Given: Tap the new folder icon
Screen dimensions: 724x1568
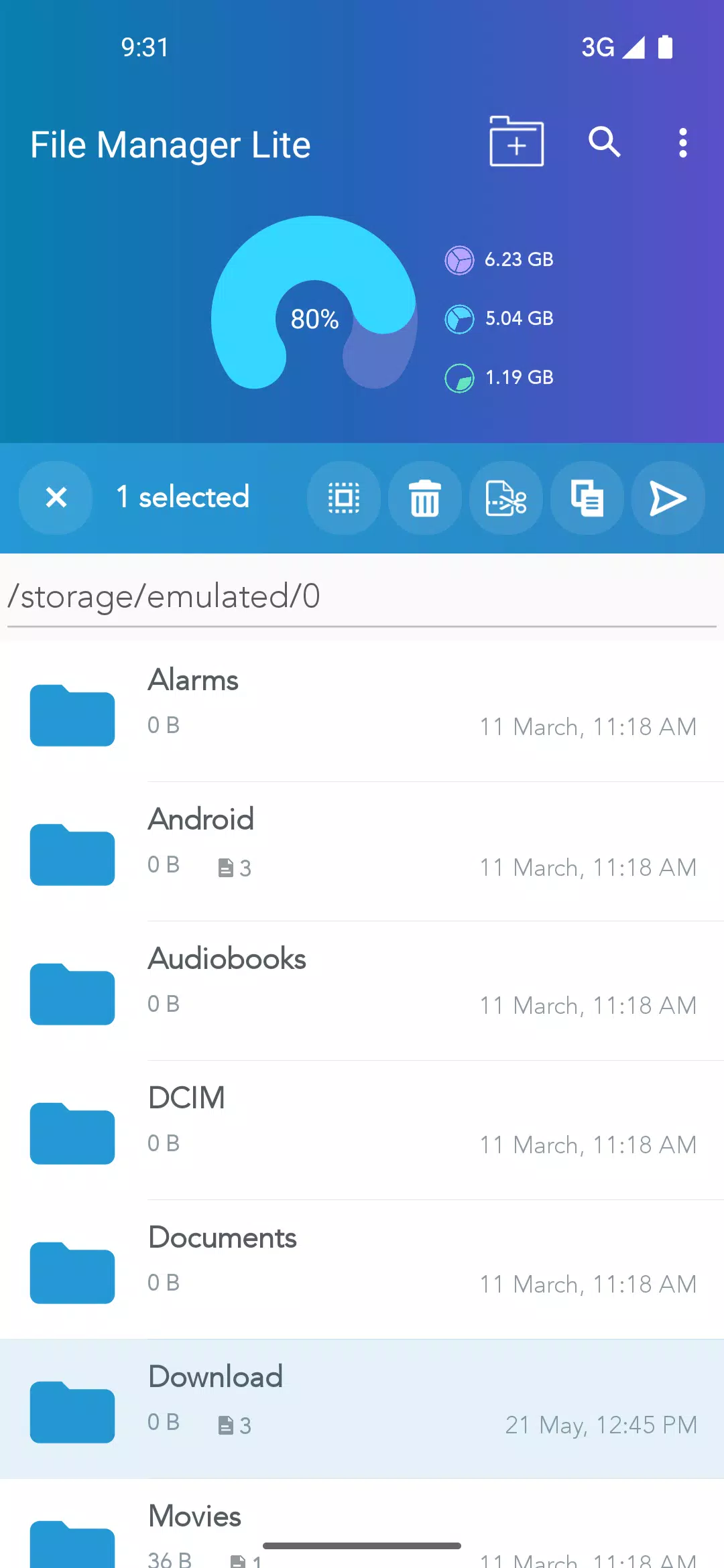Looking at the screenshot, I should tap(516, 142).
